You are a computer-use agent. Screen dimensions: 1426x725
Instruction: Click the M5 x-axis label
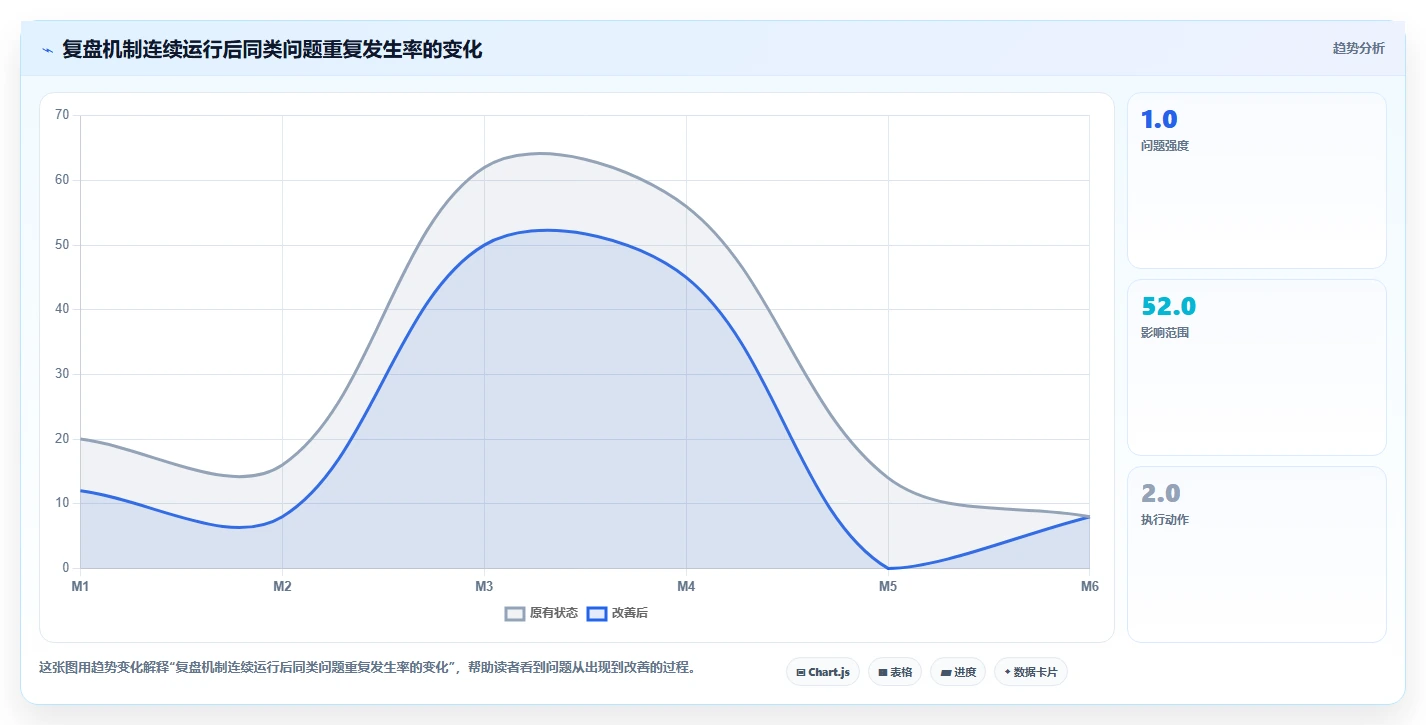tap(888, 587)
